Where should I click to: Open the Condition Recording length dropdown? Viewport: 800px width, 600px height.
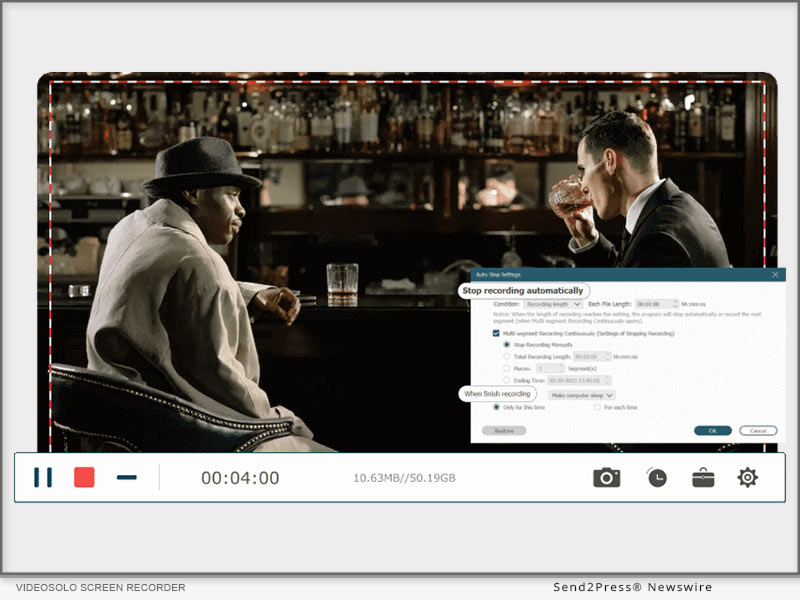click(x=553, y=303)
